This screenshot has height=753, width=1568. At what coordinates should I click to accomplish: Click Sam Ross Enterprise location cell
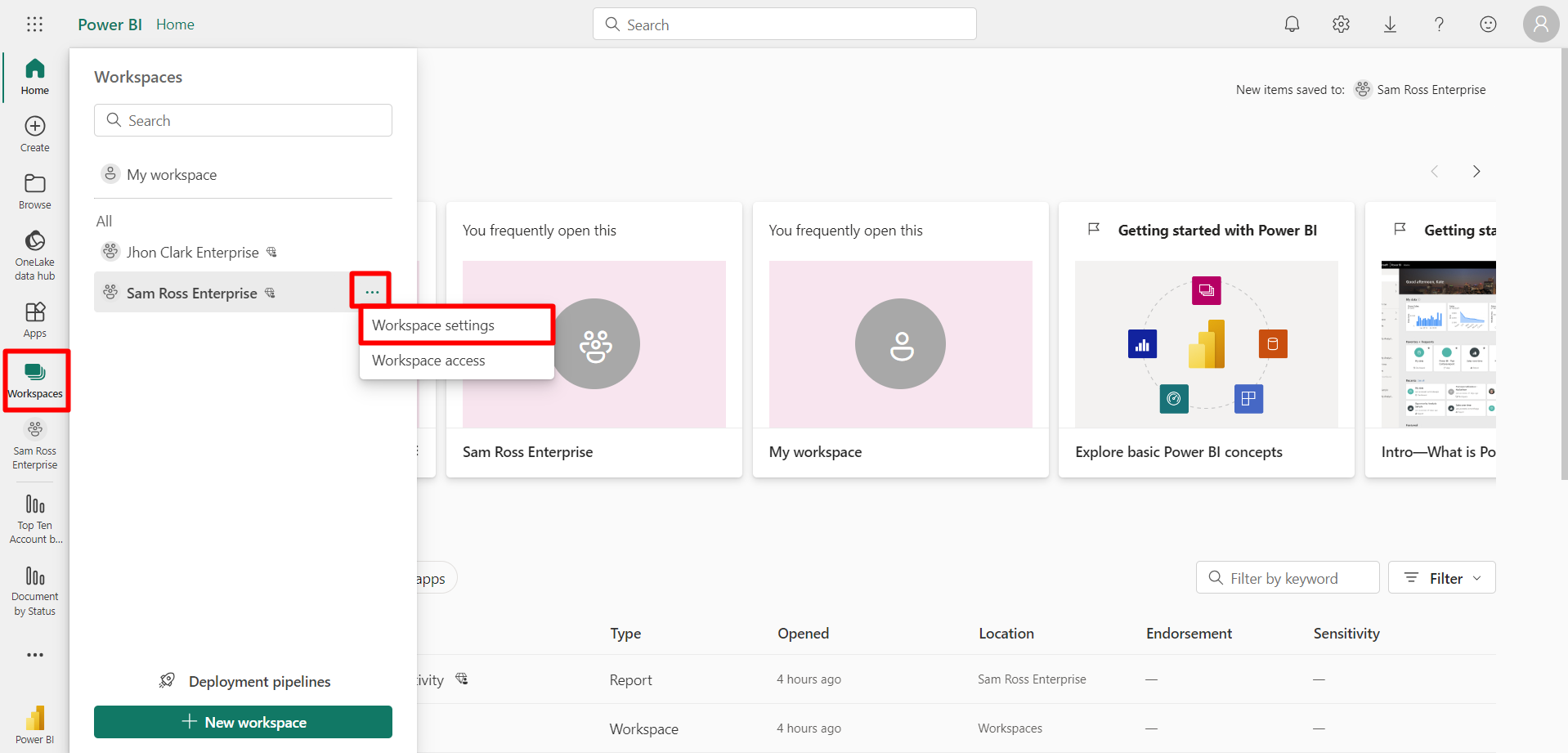1032,679
